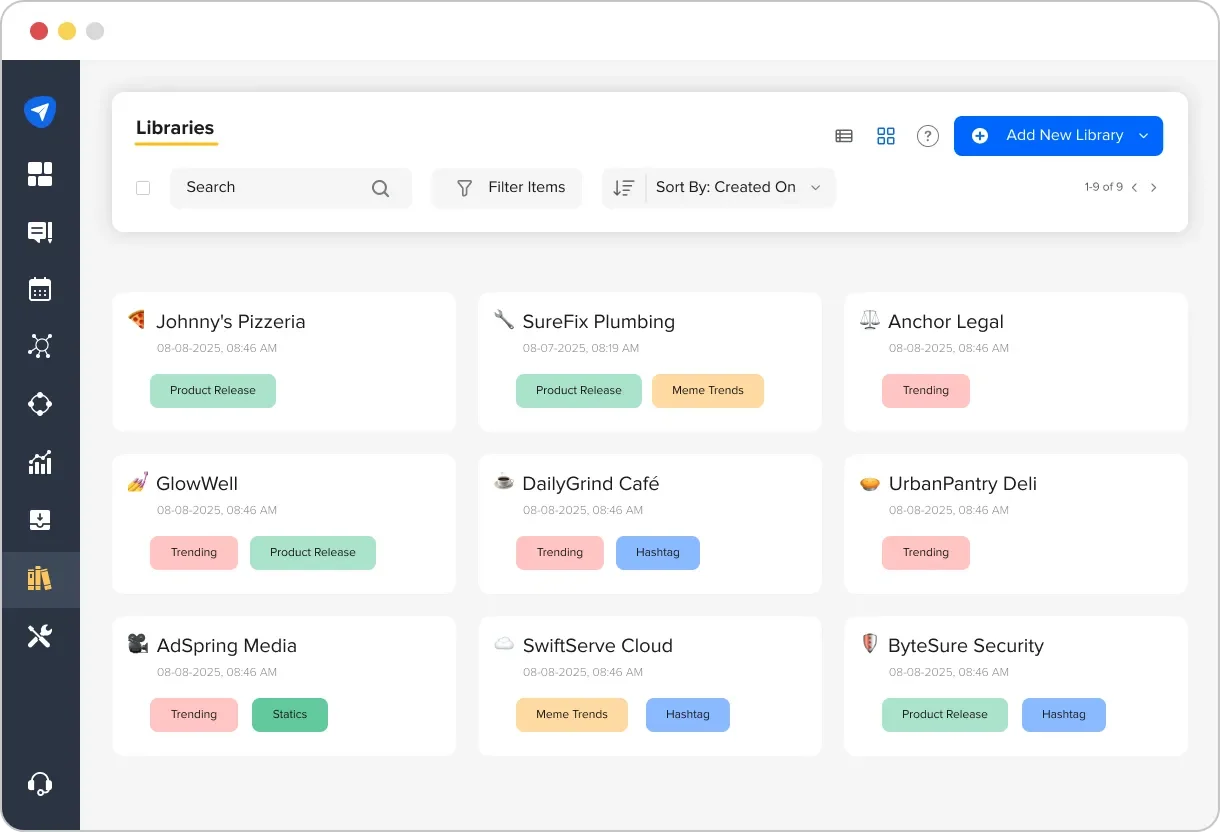Switch to grid view layout
Viewport: 1220px width, 832px height.
pos(886,135)
